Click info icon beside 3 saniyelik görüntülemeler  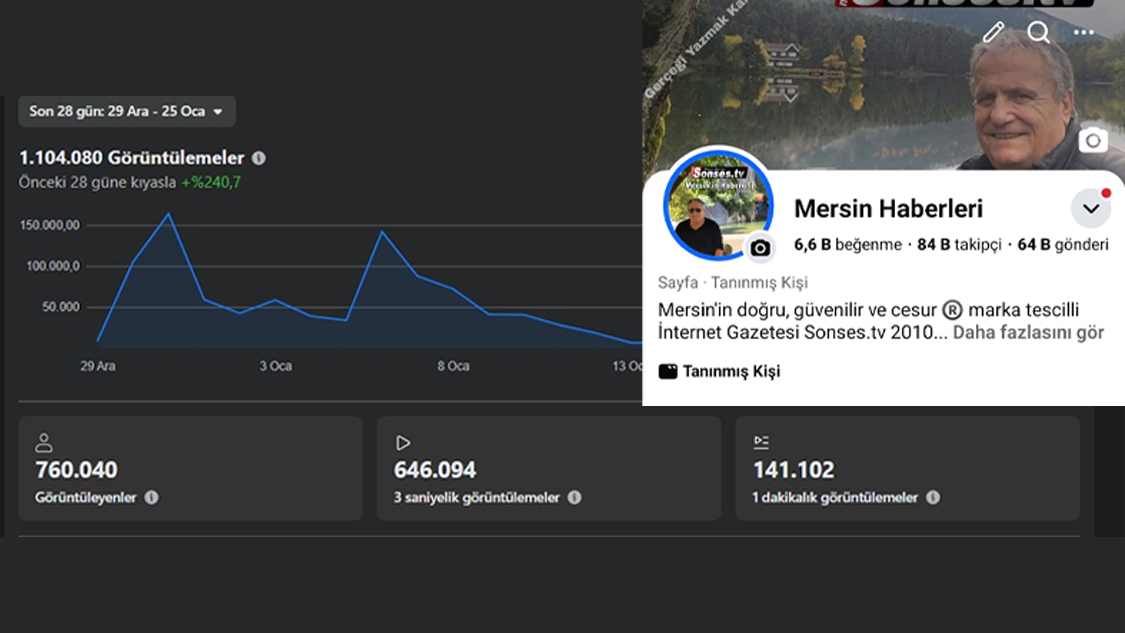pos(574,497)
